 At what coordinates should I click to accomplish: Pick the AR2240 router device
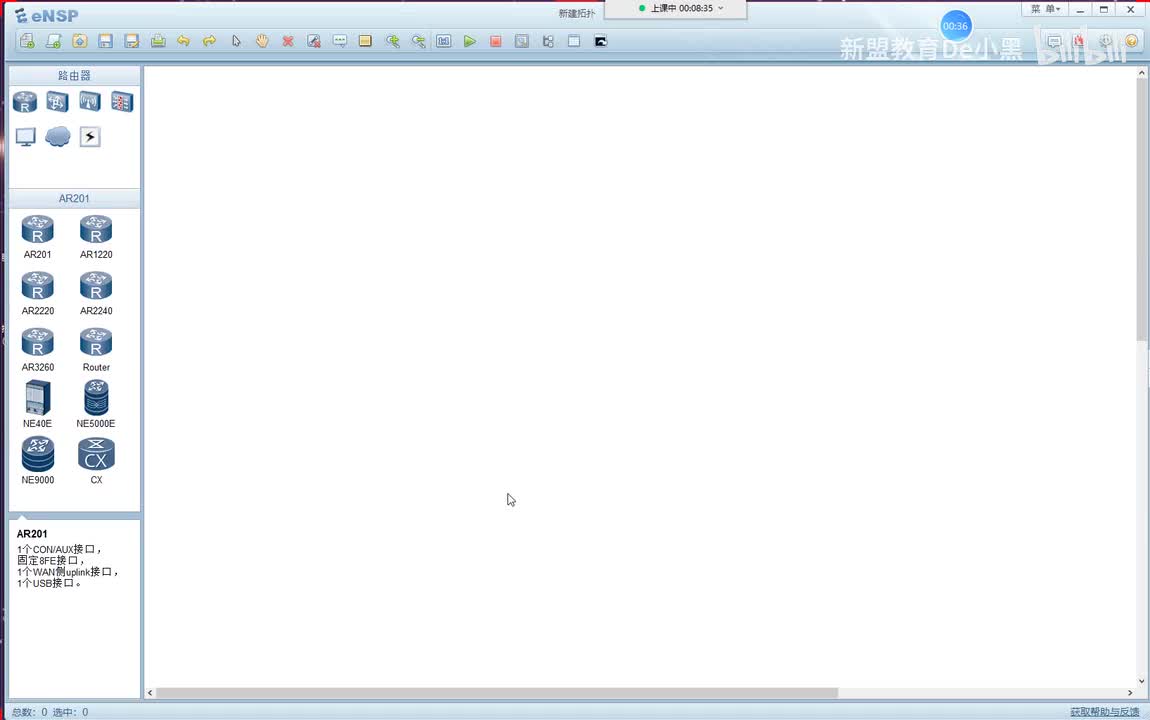(x=96, y=293)
